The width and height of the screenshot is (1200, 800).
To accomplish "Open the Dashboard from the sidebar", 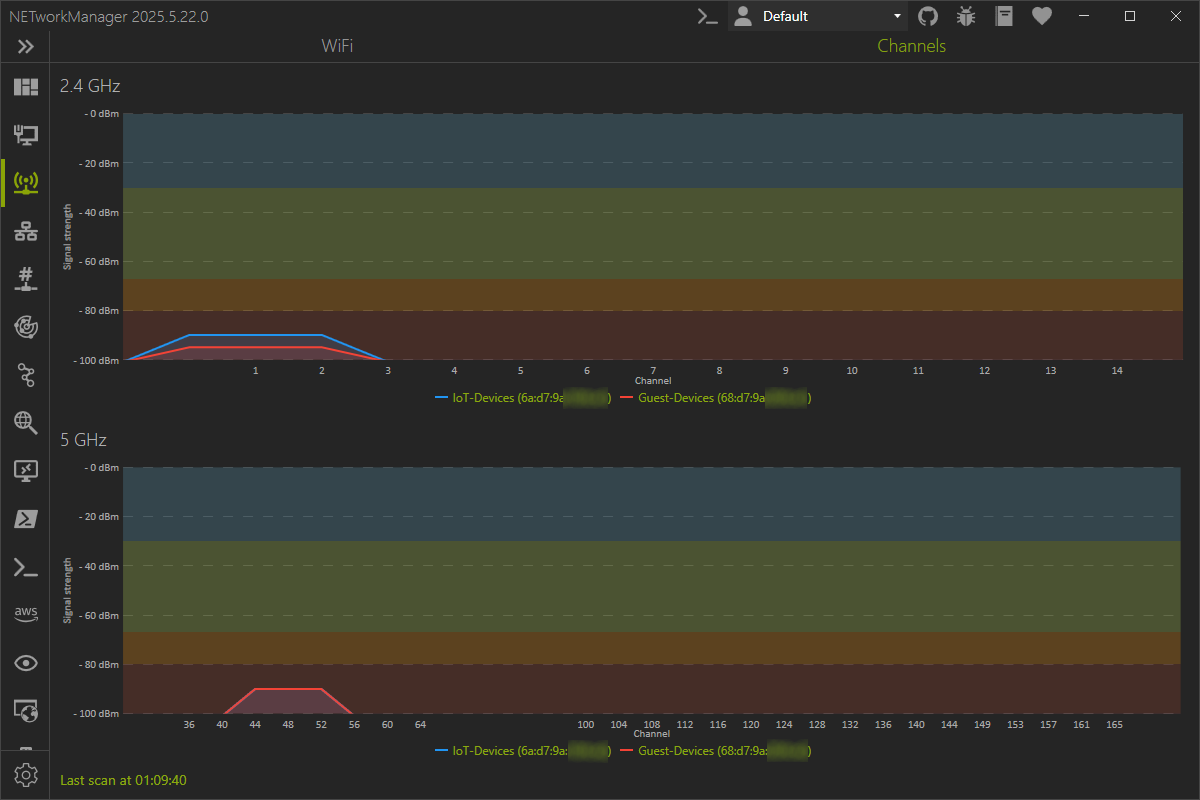I will (x=25, y=87).
